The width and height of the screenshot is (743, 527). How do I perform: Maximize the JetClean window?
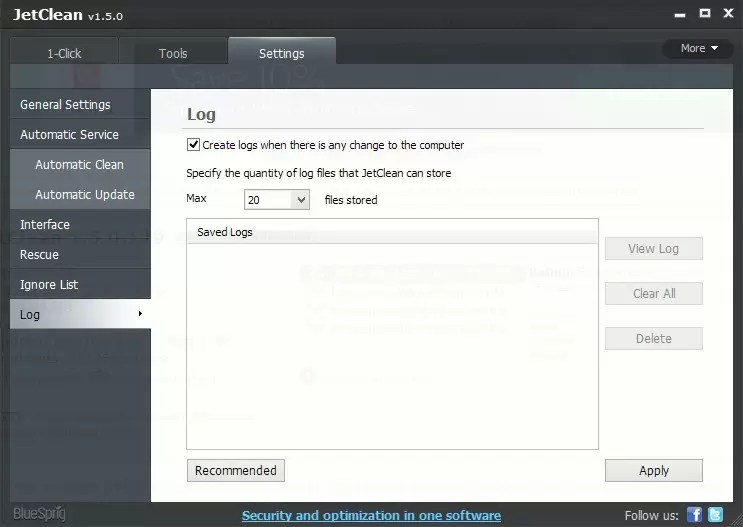(x=705, y=13)
